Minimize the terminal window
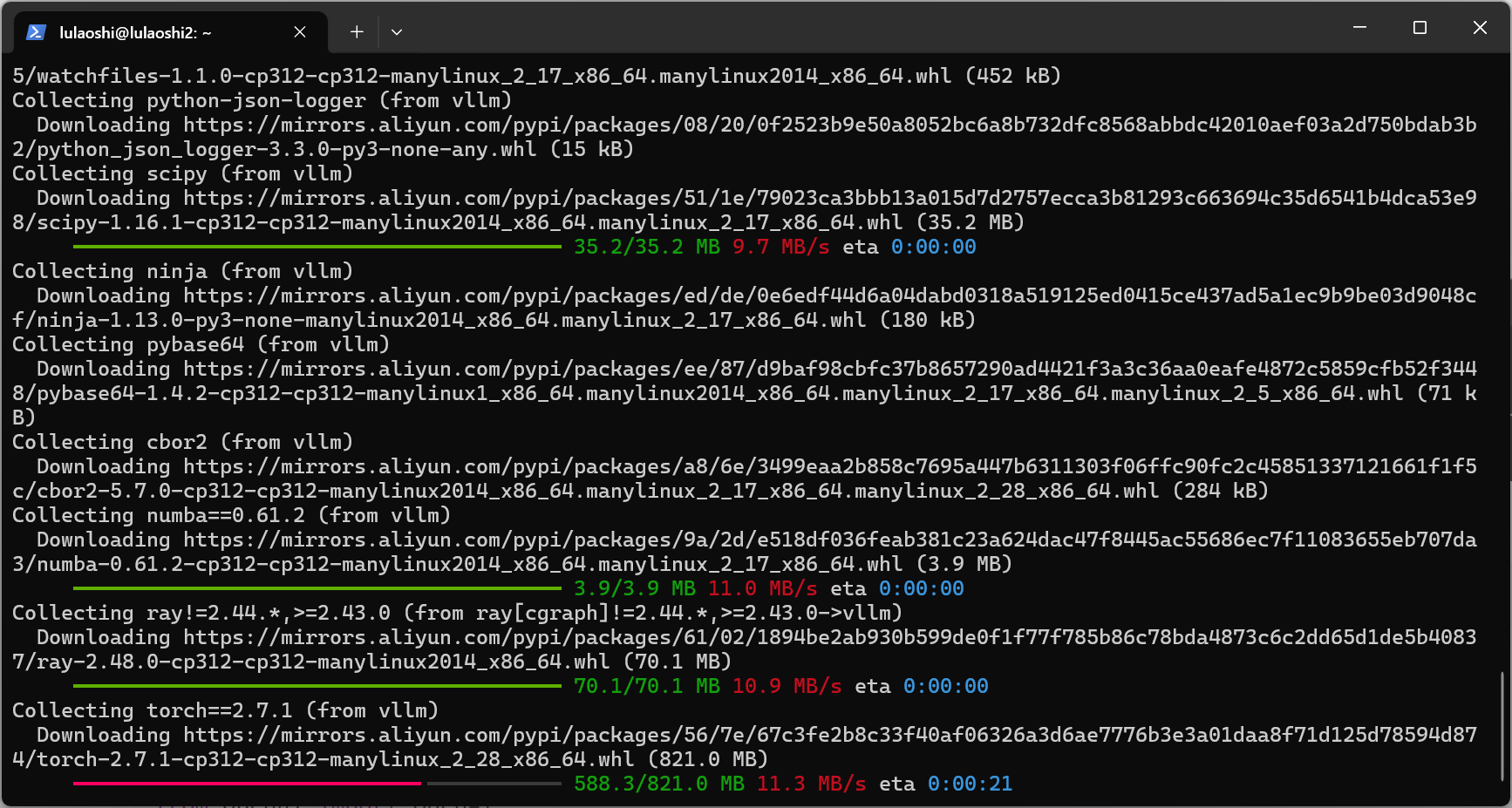 click(1359, 28)
